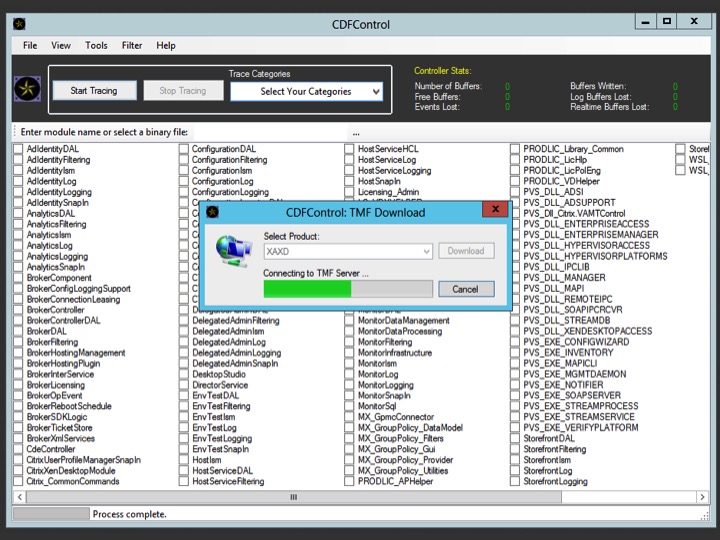Open the Filter menu

(132, 45)
